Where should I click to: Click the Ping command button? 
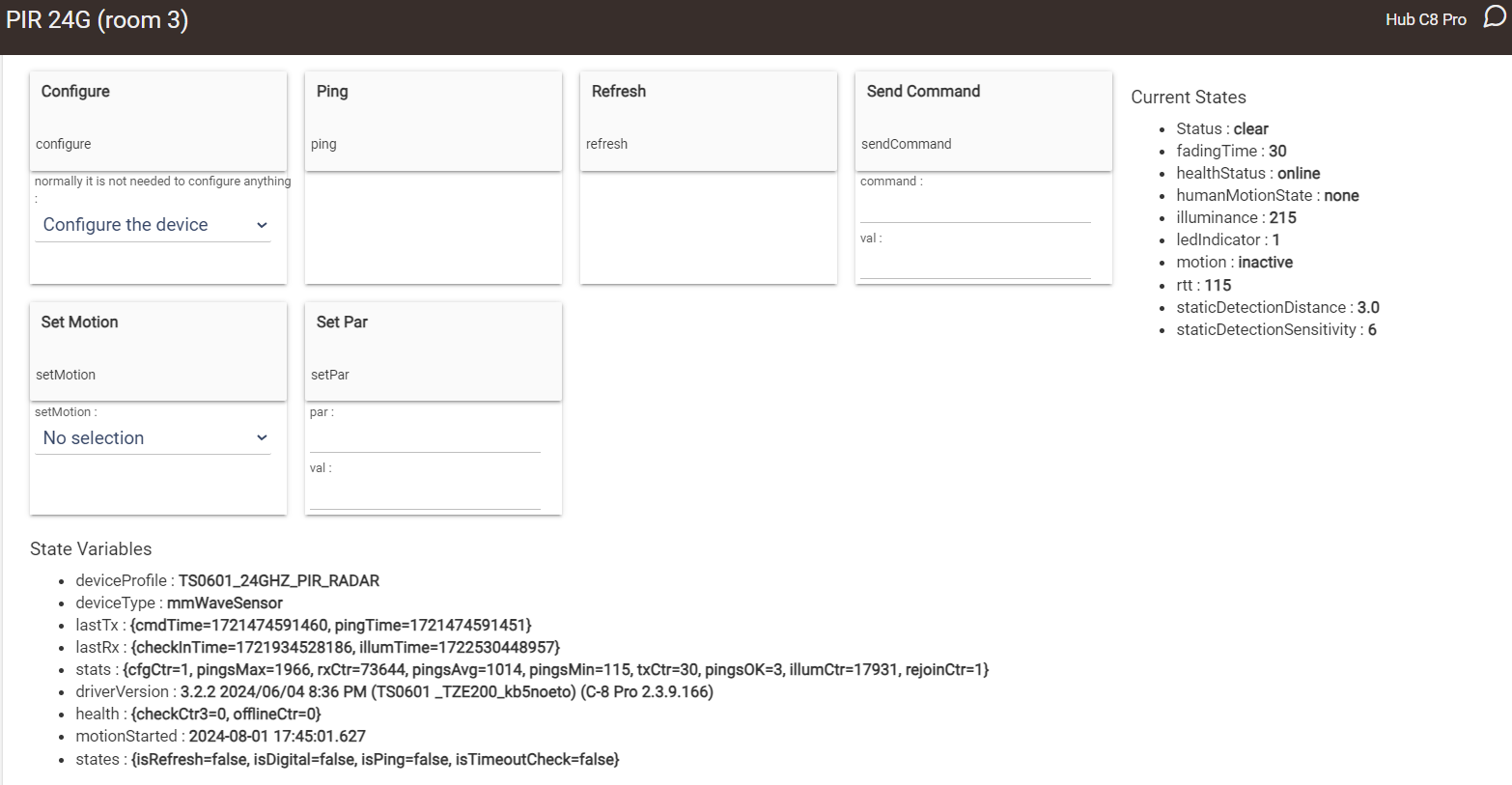[x=434, y=121]
